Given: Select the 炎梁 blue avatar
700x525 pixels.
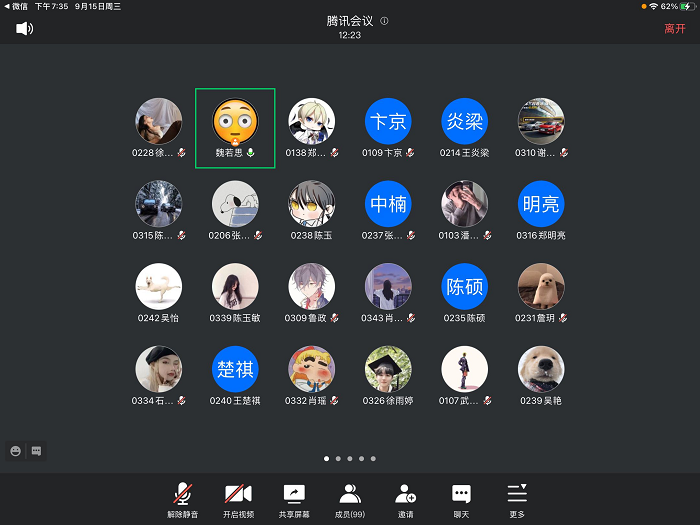Looking at the screenshot, I should click(465, 121).
